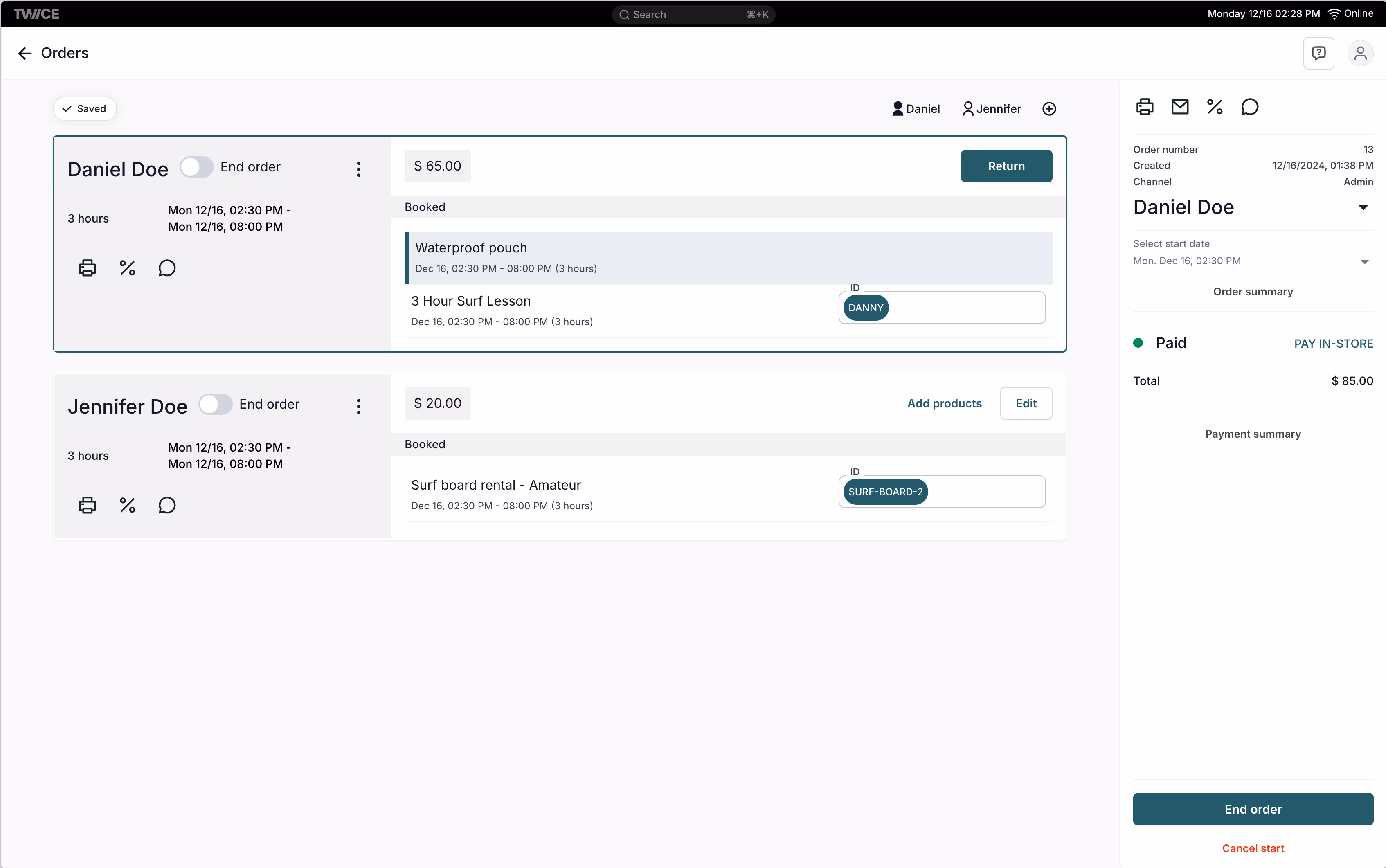The height and width of the screenshot is (868, 1386).
Task: Click the Search field in the top bar
Action: (693, 14)
